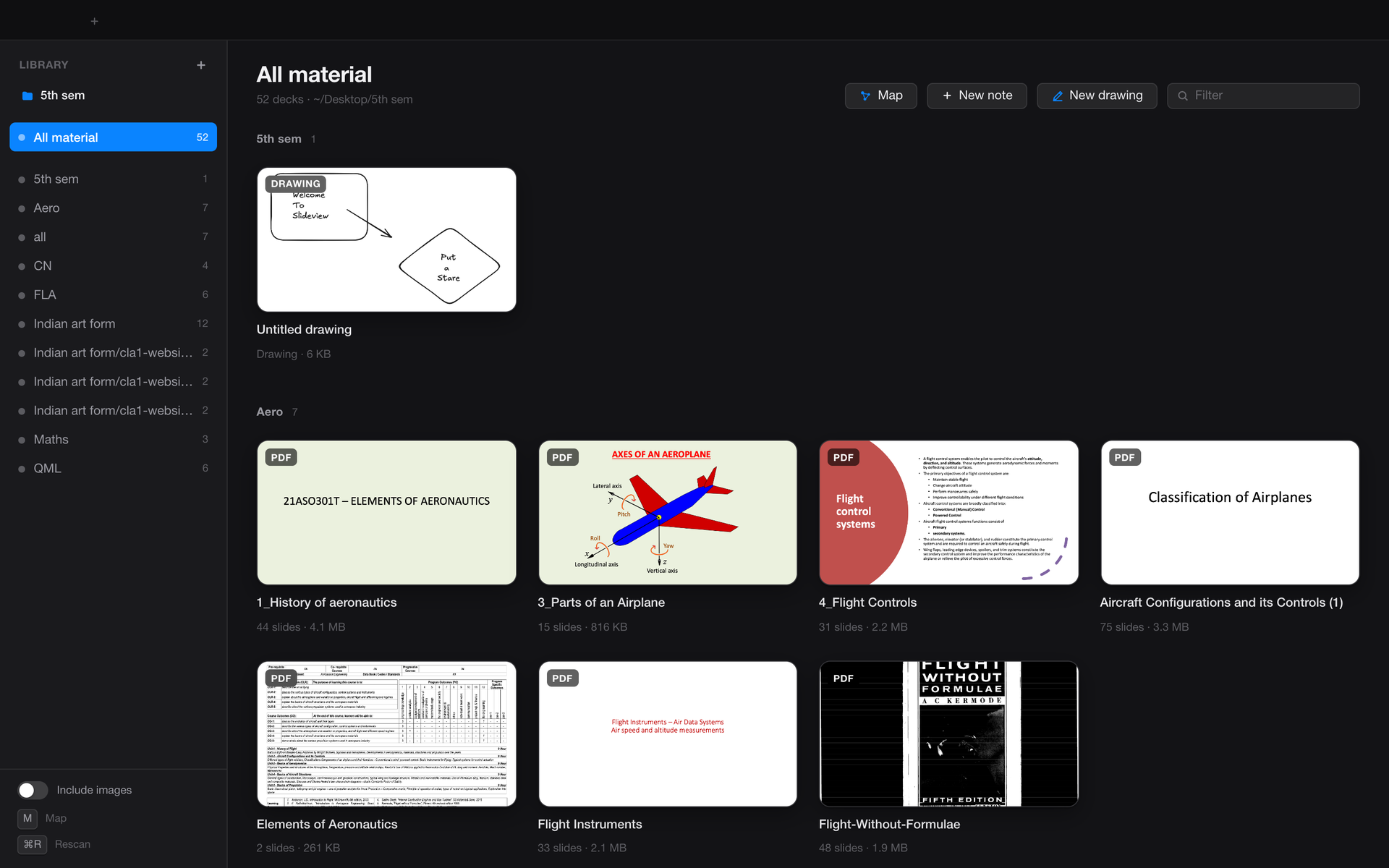The image size is (1389, 868).
Task: Select the Aero sidebar category
Action: [113, 208]
